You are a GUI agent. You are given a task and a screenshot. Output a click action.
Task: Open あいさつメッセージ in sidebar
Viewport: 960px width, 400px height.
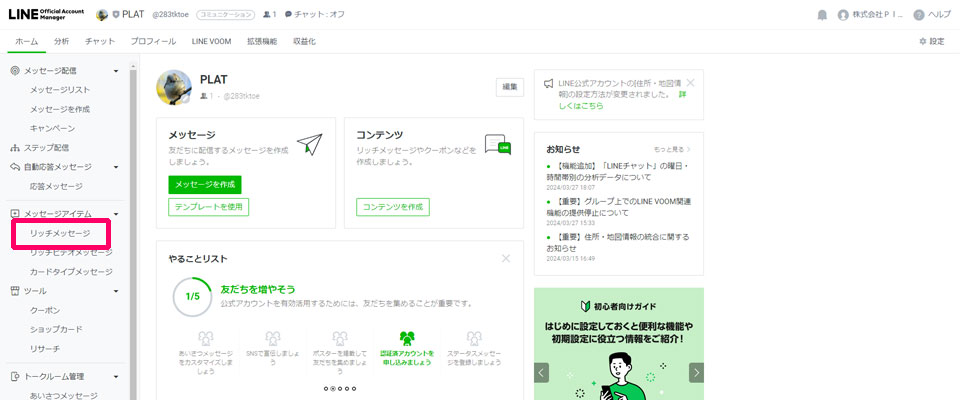pos(64,396)
